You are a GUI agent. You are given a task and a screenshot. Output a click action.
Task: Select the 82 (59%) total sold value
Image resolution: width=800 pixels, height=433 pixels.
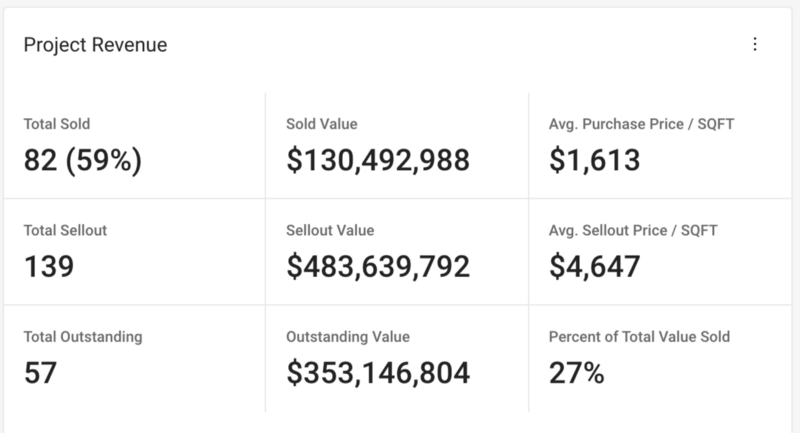pos(83,159)
